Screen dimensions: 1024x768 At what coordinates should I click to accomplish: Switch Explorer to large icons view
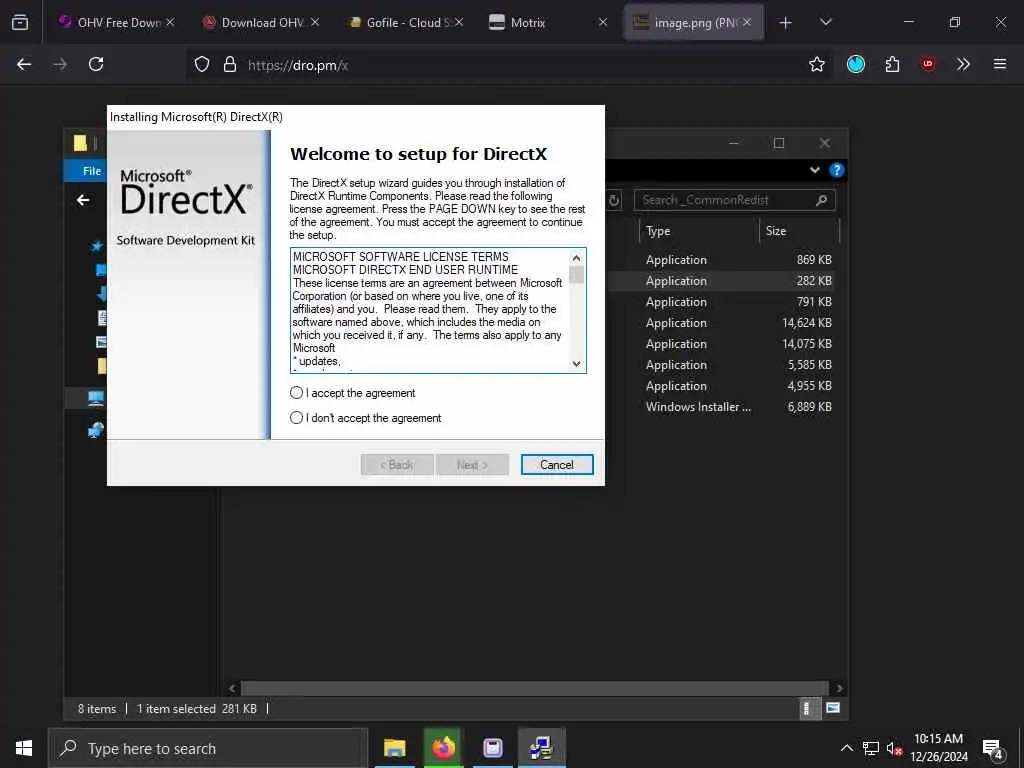pos(833,708)
